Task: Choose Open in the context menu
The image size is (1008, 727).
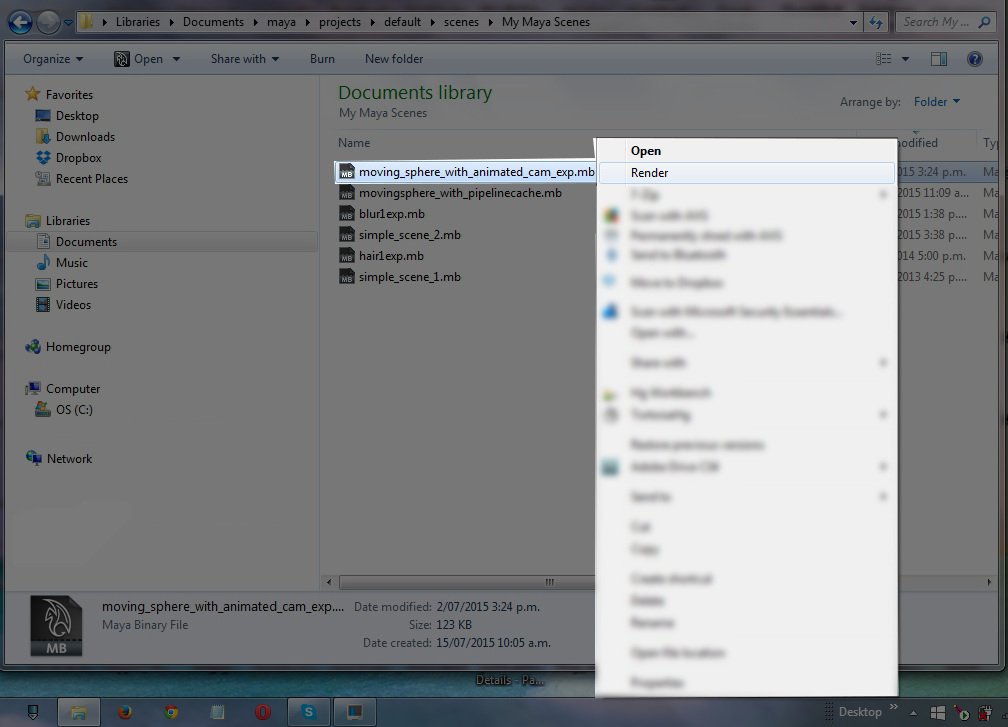Action: tap(646, 150)
